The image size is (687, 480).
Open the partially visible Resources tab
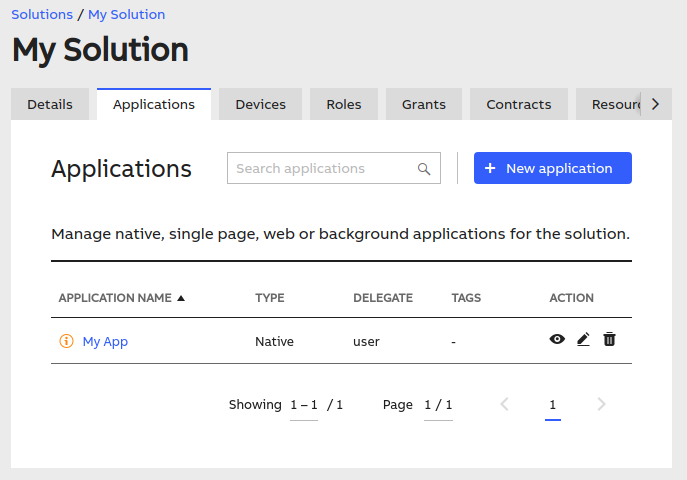click(x=609, y=104)
